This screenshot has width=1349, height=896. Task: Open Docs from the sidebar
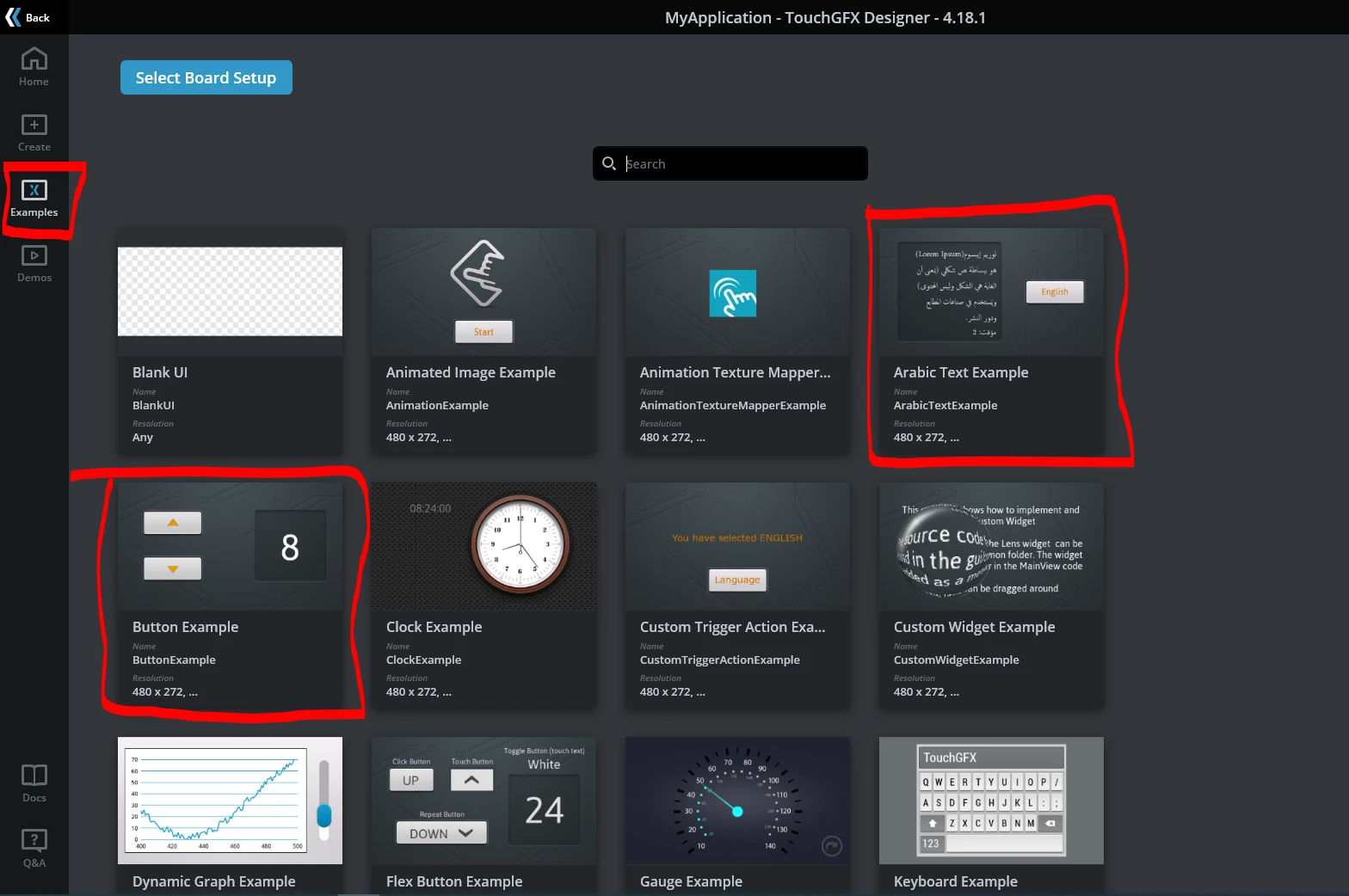coord(34,783)
